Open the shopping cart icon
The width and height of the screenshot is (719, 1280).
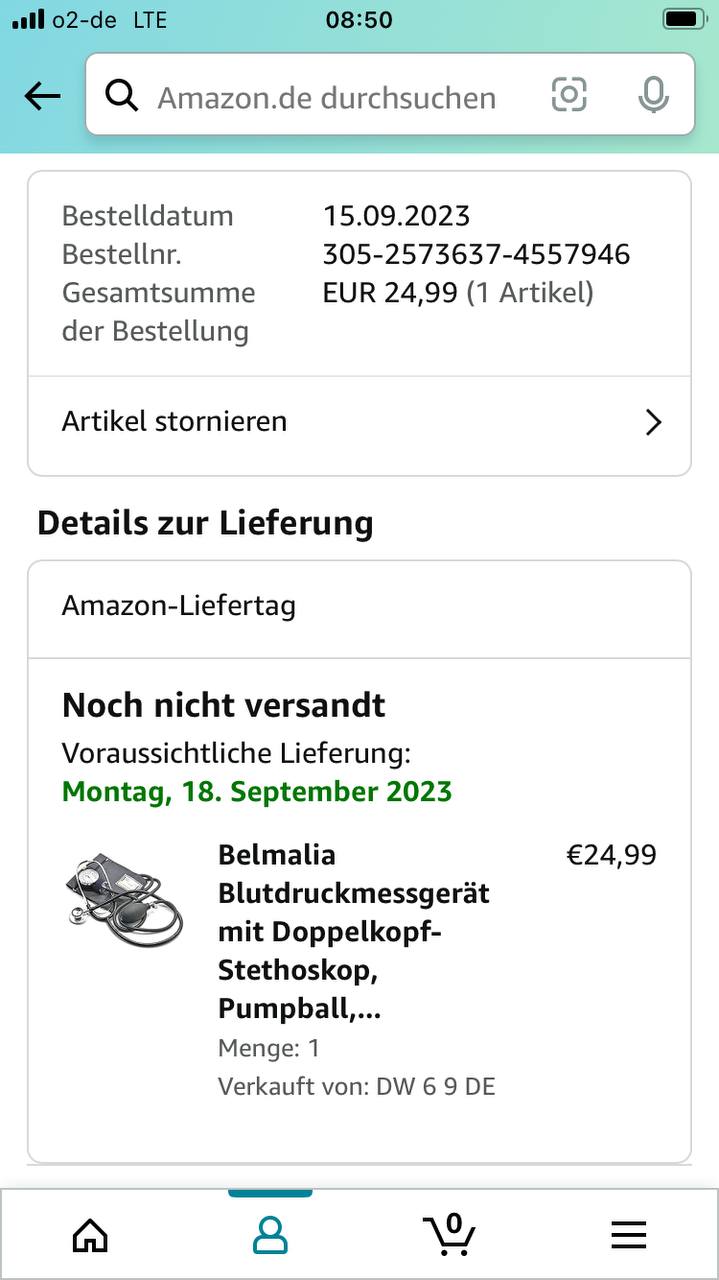[x=449, y=1235]
